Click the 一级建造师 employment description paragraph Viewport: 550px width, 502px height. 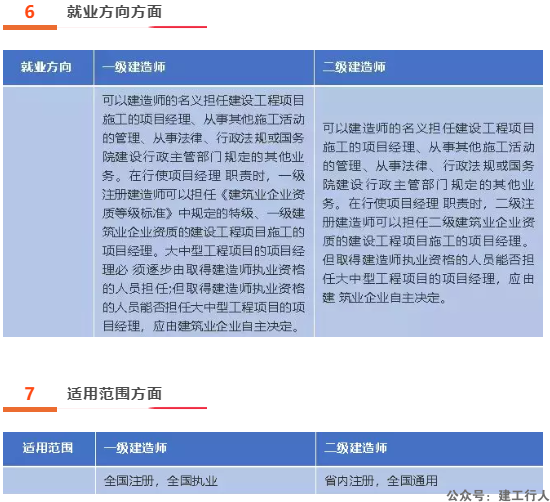[203, 213]
